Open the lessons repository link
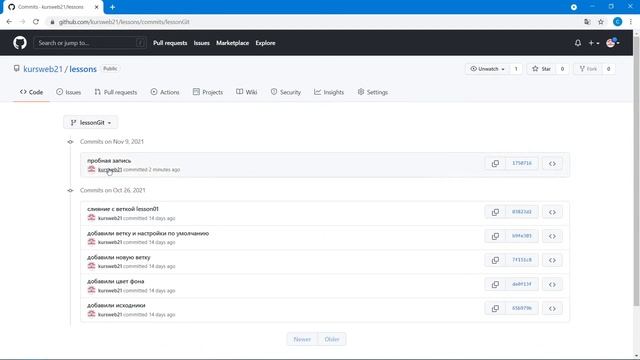 pos(83,69)
